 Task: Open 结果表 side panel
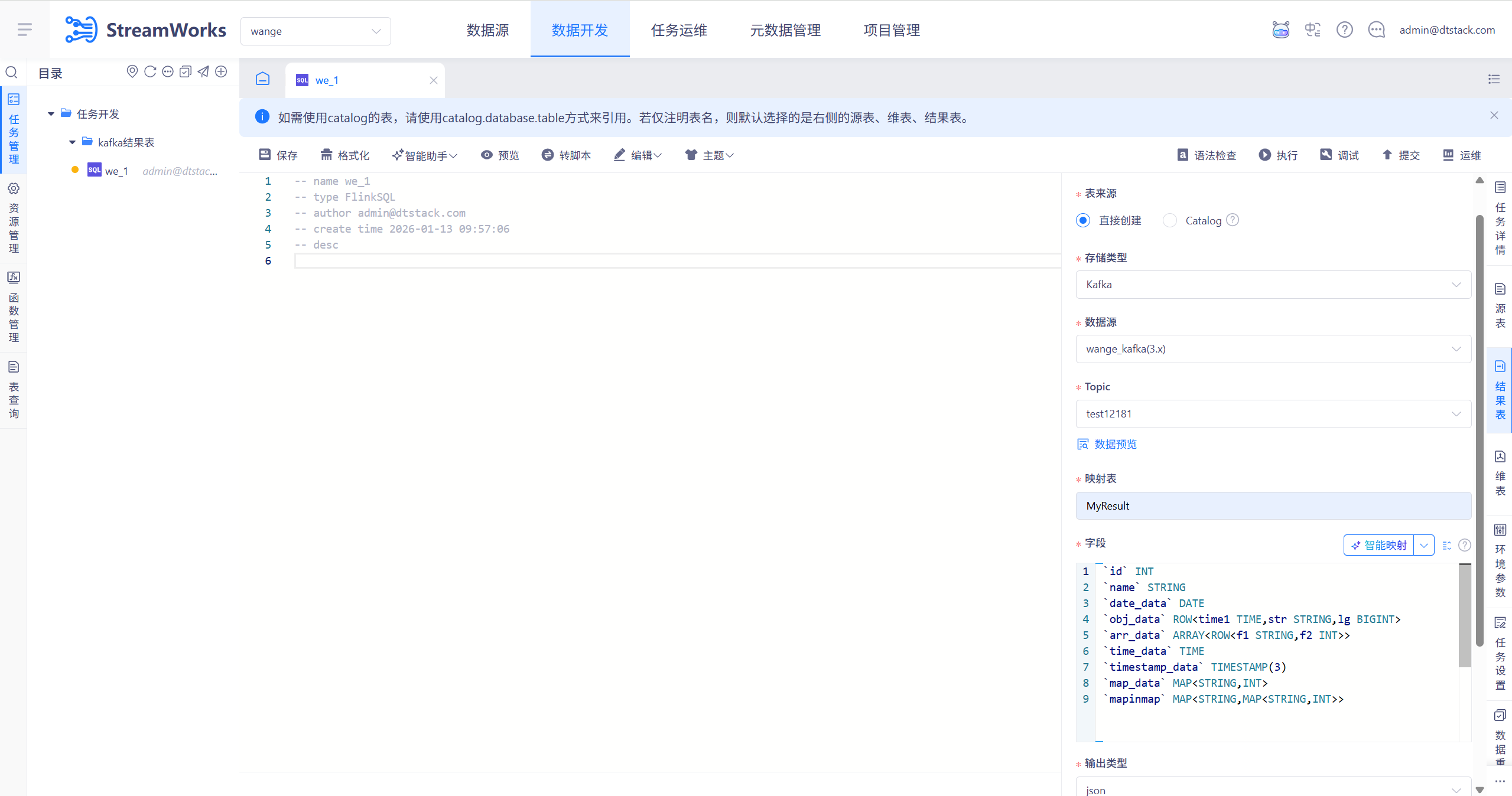click(1500, 390)
